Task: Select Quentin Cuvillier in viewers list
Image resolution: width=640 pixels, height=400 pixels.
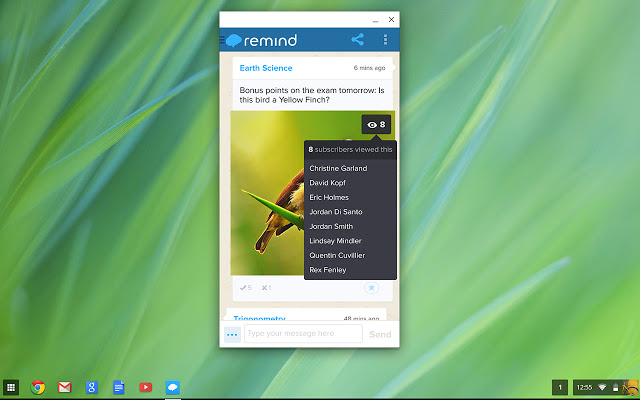Action: pos(337,256)
